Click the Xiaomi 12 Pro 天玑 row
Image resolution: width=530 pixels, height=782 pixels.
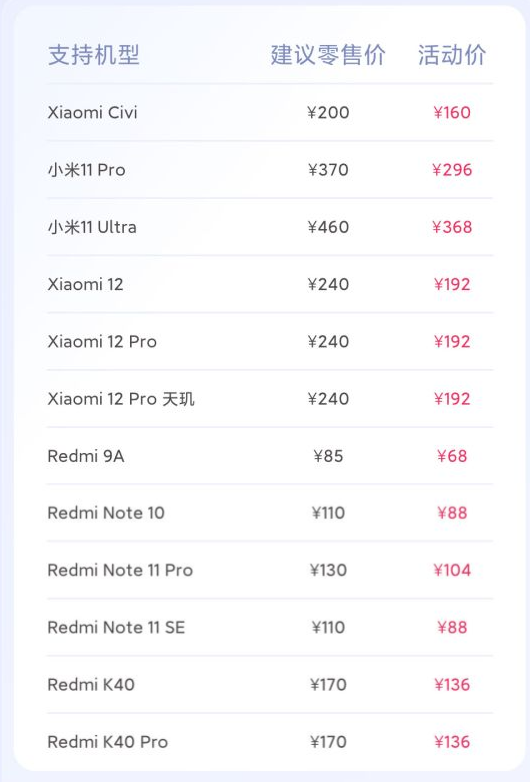coord(270,398)
